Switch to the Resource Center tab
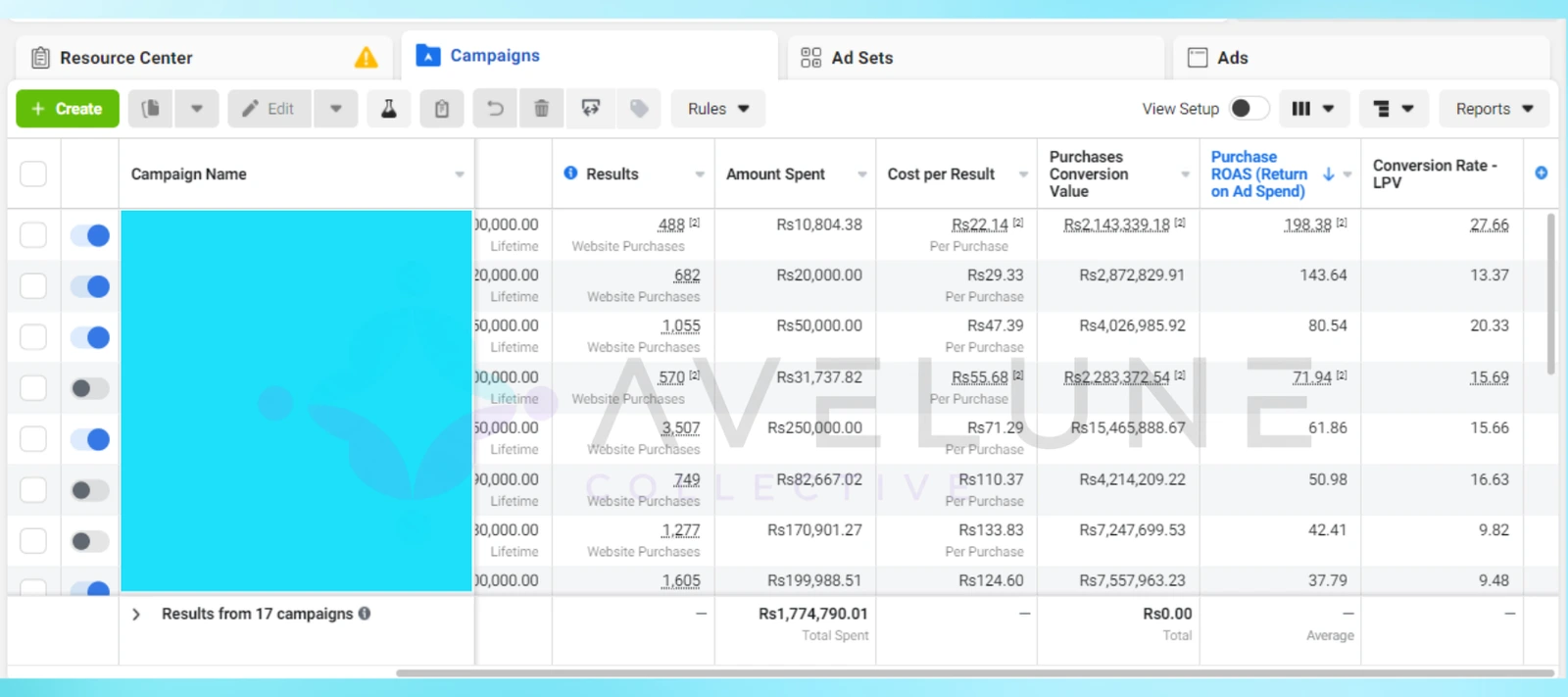Viewport: 1568px width, 697px height. pos(204,58)
